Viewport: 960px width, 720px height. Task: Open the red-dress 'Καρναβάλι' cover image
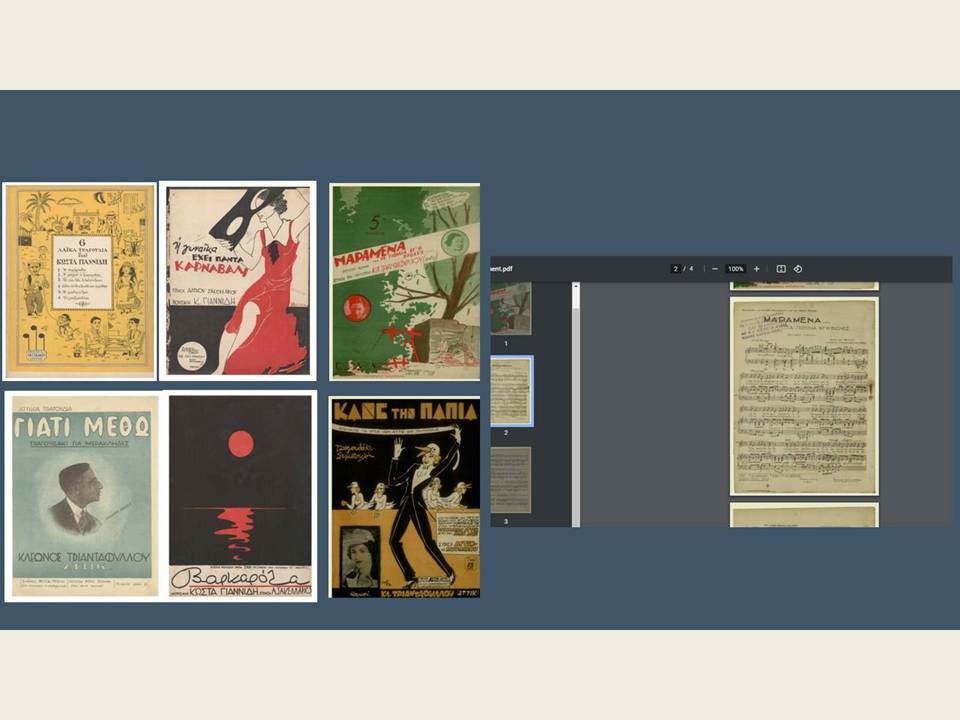coord(238,281)
